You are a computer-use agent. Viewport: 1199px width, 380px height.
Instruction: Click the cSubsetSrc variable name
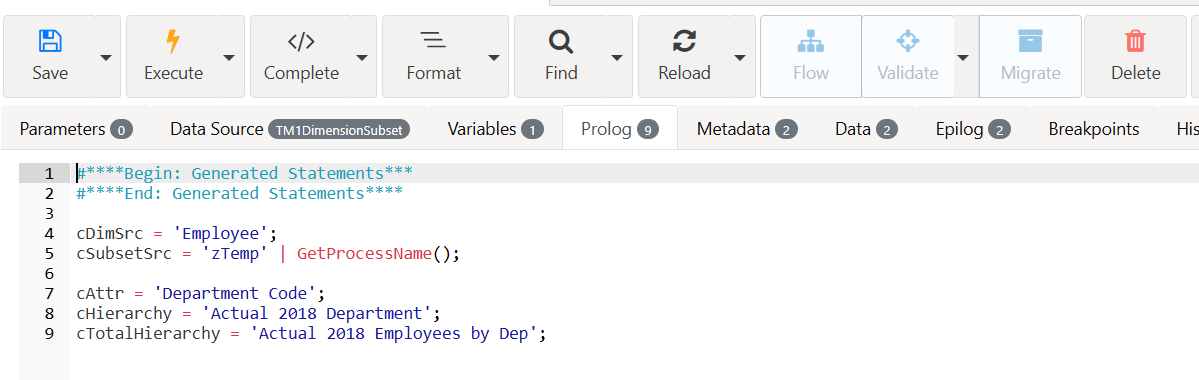point(125,253)
